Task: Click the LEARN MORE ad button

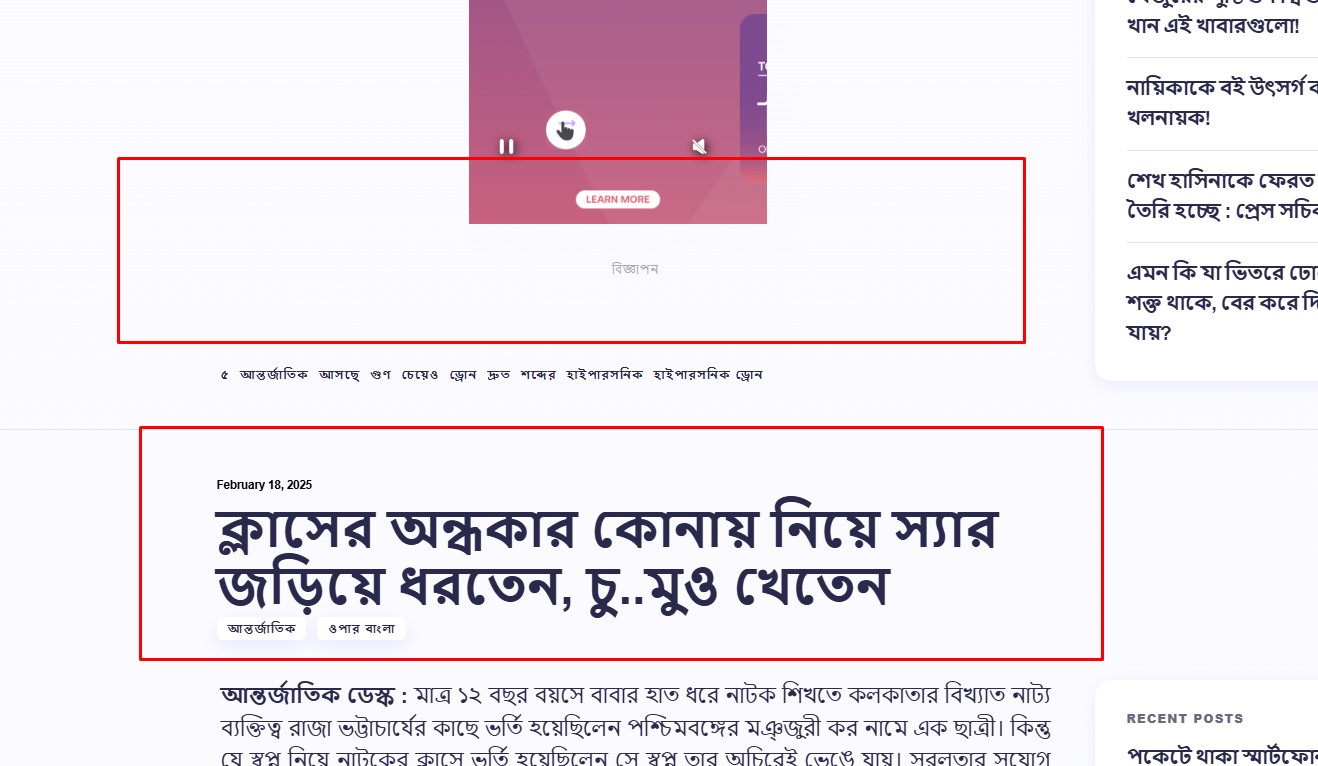Action: click(x=618, y=199)
